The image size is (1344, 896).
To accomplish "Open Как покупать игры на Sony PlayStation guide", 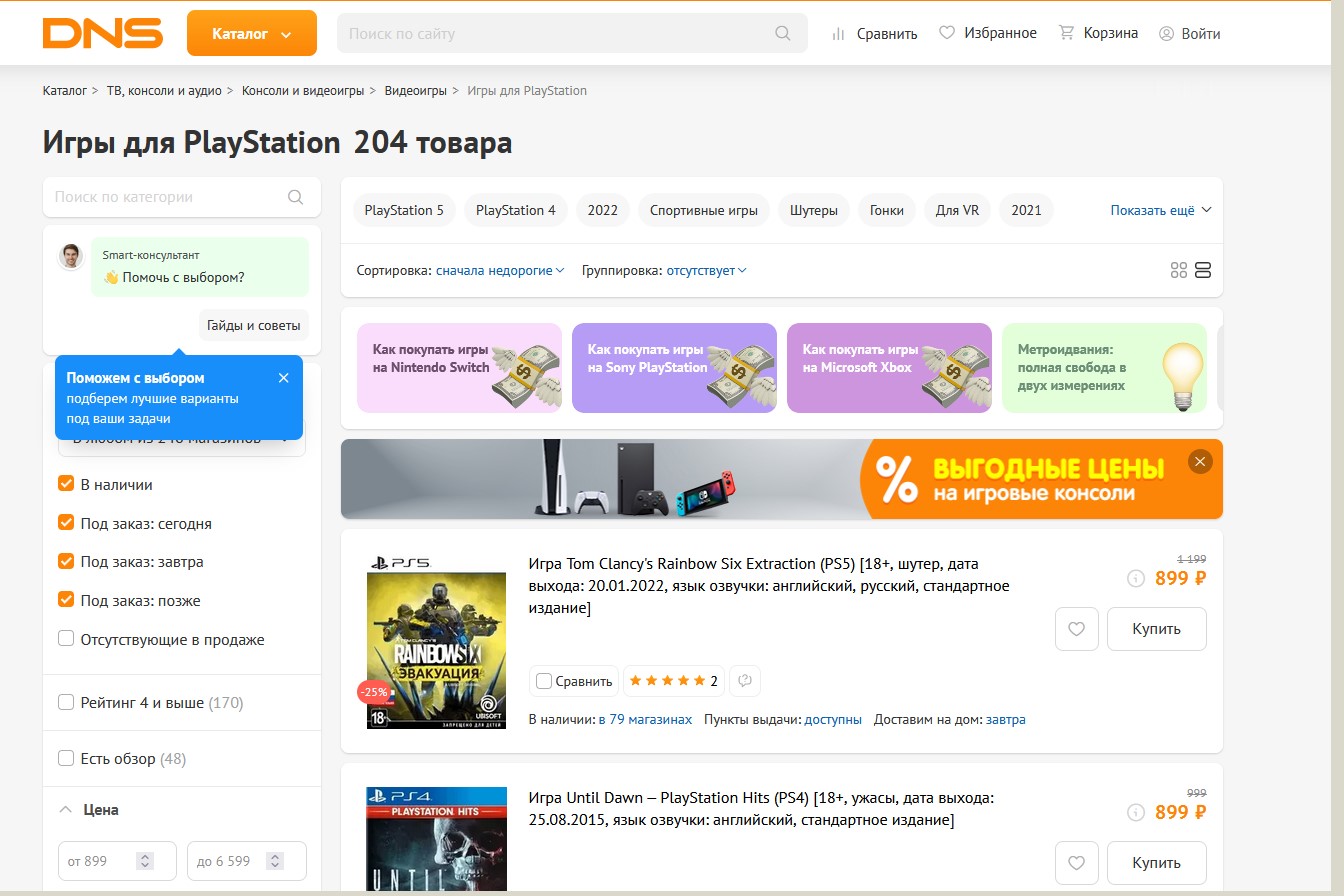I will [674, 368].
